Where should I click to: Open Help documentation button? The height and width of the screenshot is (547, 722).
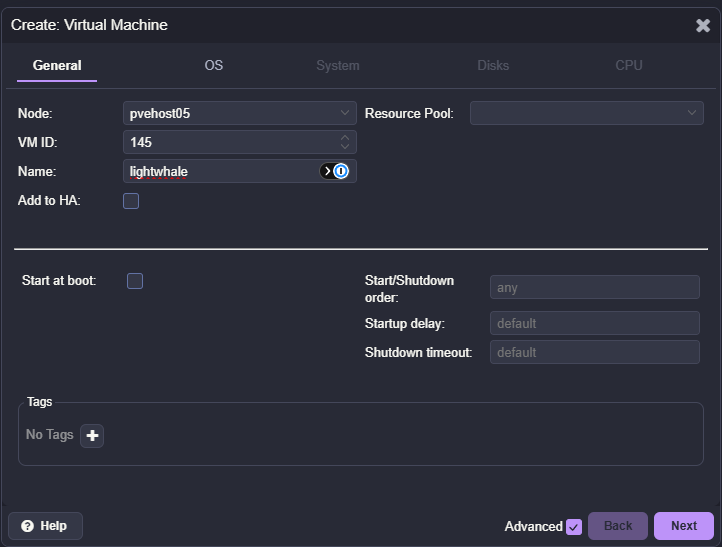click(x=45, y=526)
